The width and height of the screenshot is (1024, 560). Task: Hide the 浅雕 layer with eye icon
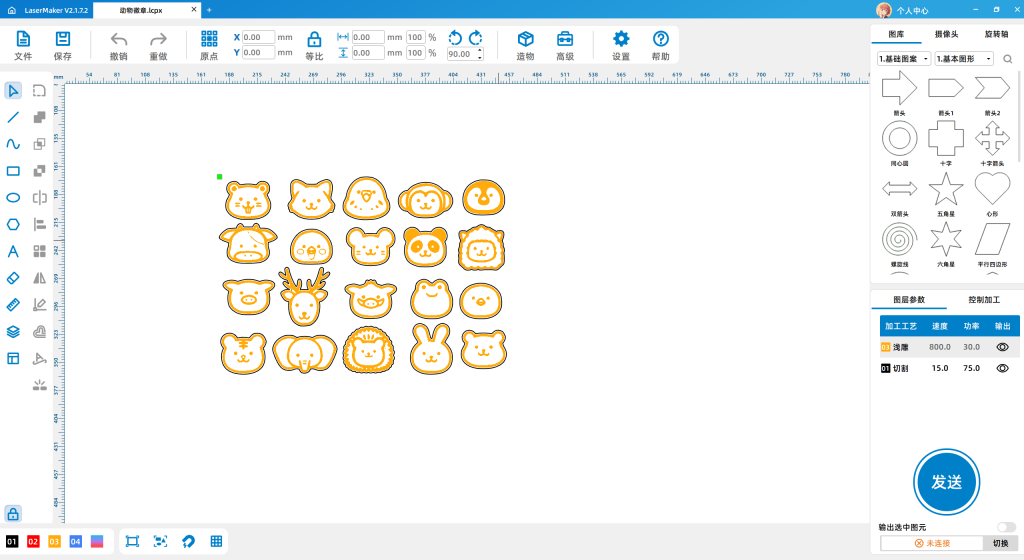(x=1002, y=347)
